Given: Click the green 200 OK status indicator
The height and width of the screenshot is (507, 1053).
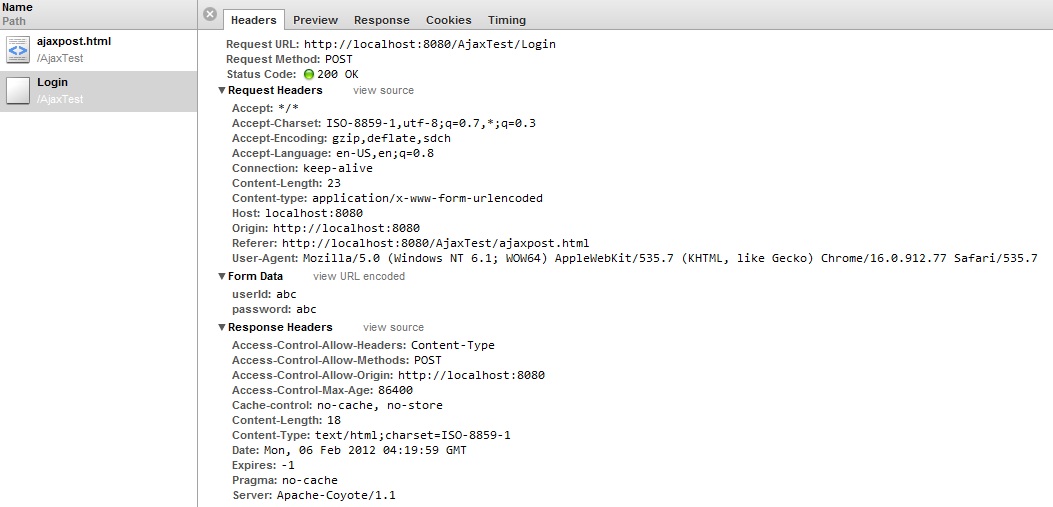Looking at the screenshot, I should (309, 75).
